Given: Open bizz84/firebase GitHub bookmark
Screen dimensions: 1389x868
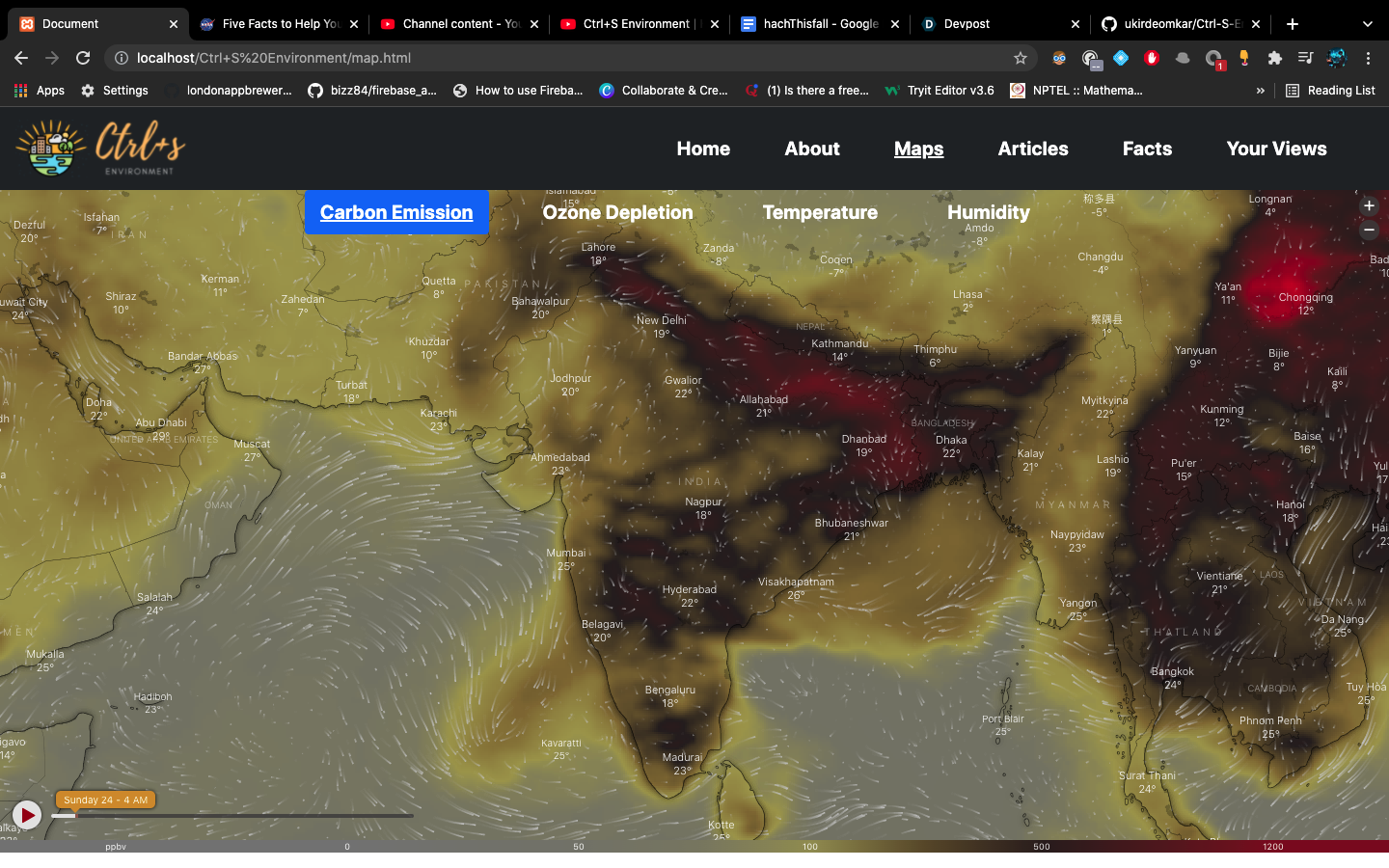Looking at the screenshot, I should tap(372, 91).
